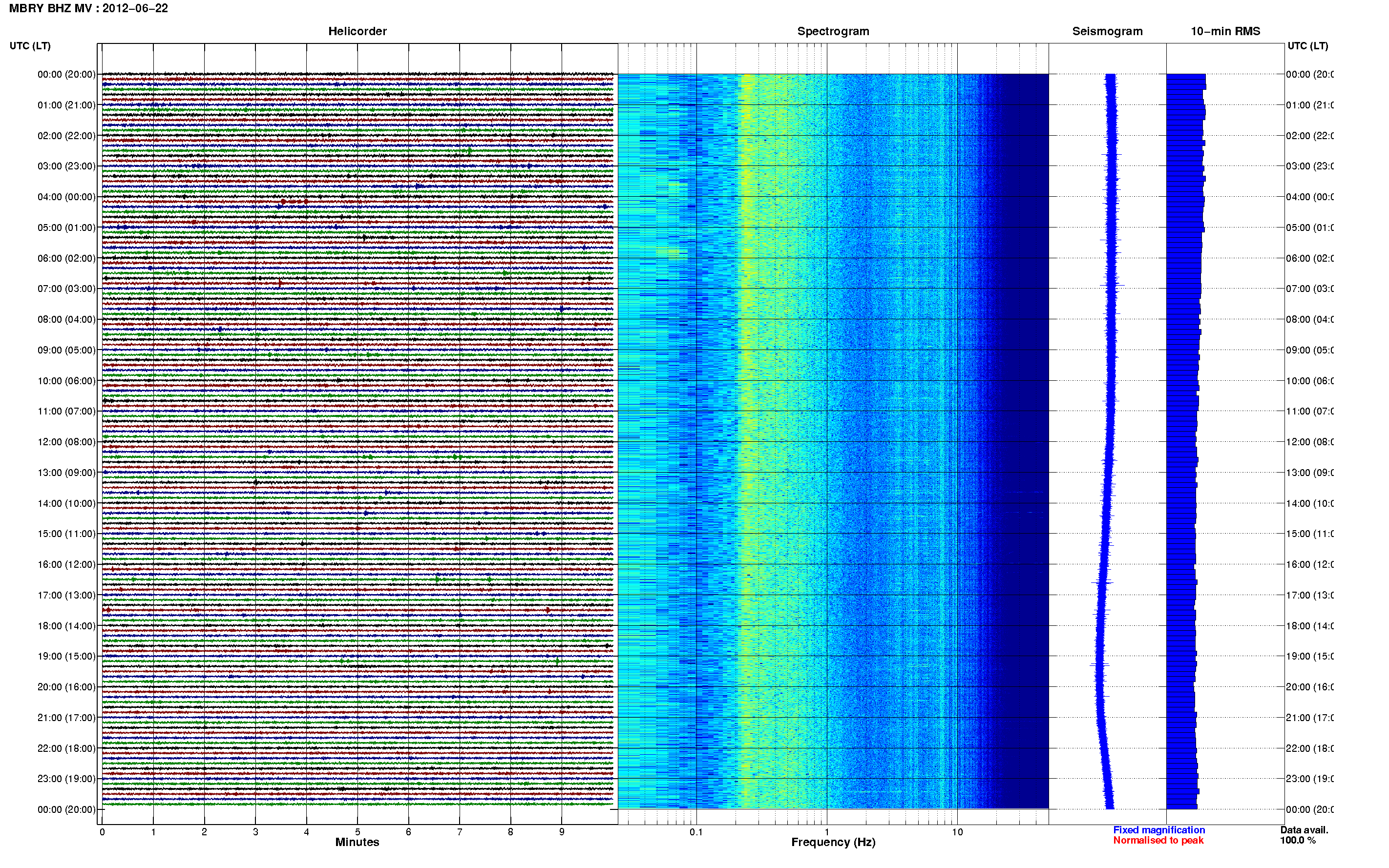This screenshot has height=868, width=1389.
Task: Click the minute tick label '9'
Action: [562, 832]
